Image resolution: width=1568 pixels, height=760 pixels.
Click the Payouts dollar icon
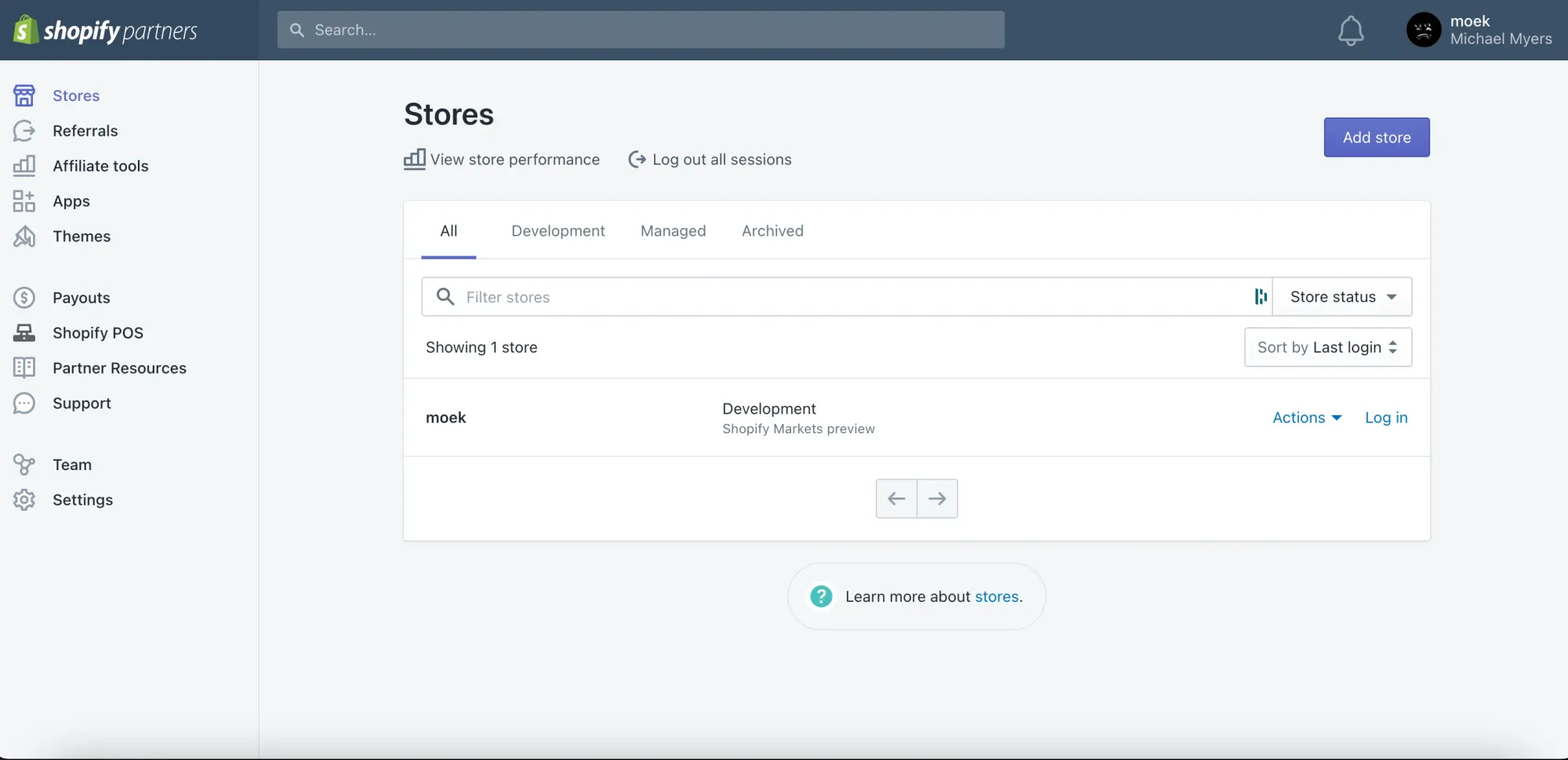[24, 298]
